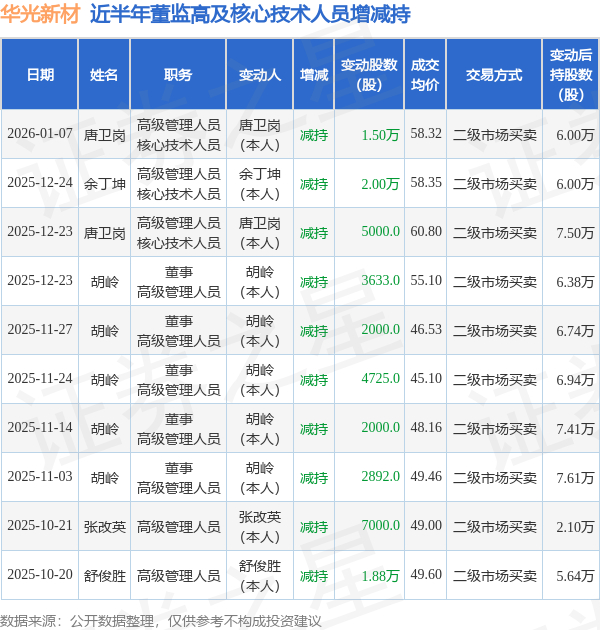Click the 日期 column header
This screenshot has width=600, height=630.
pos(40,75)
